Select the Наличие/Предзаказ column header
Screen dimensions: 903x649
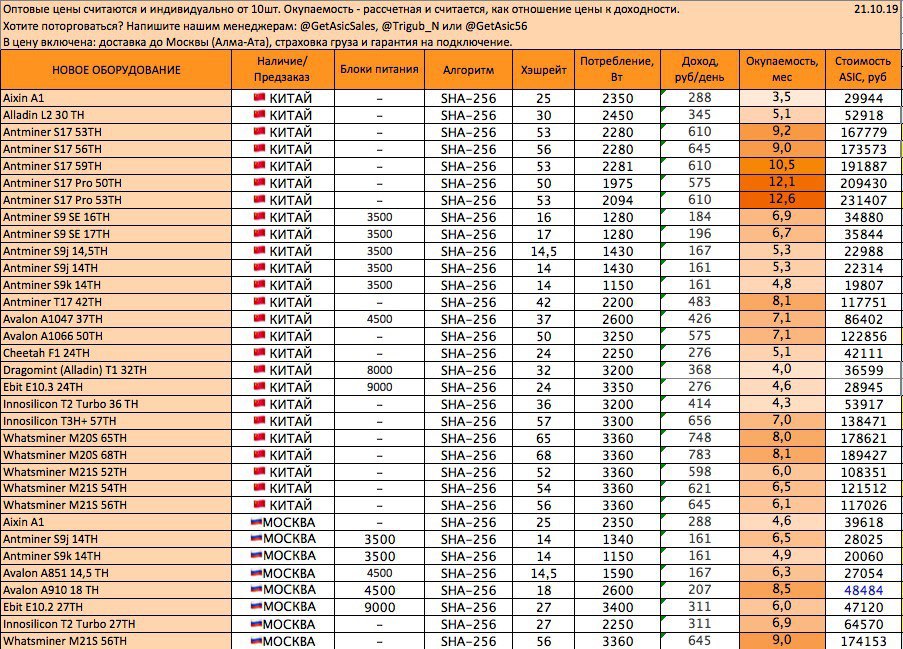point(282,70)
